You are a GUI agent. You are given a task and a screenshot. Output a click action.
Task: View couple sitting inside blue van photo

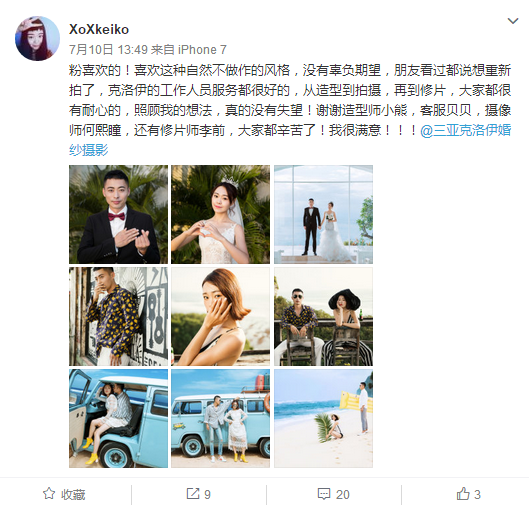pos(118,418)
